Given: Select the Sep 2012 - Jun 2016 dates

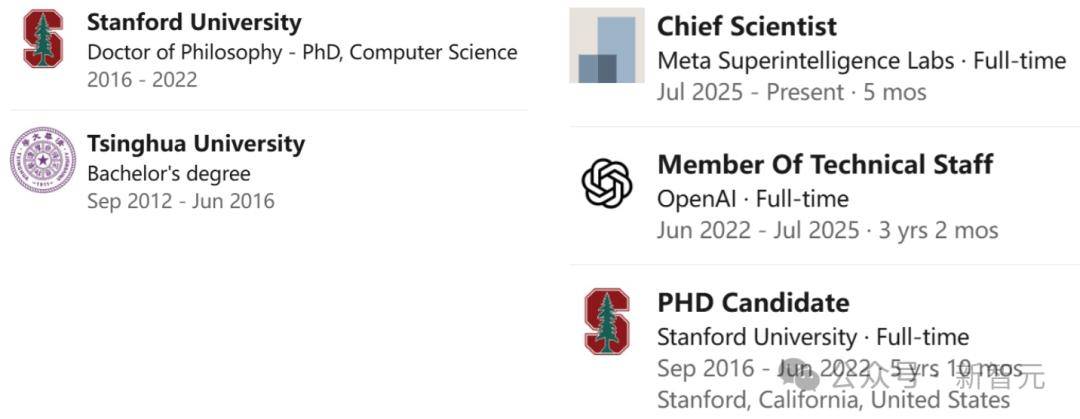Looking at the screenshot, I should [x=180, y=201].
